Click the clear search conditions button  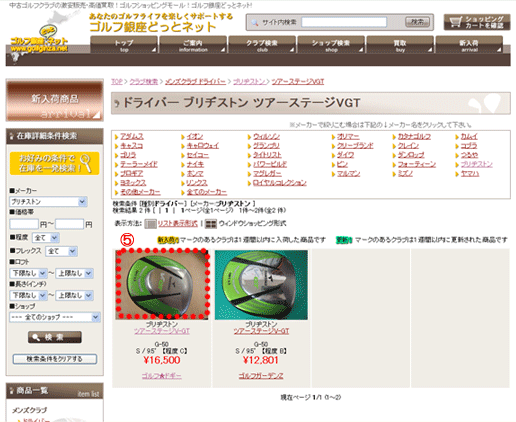click(55, 359)
